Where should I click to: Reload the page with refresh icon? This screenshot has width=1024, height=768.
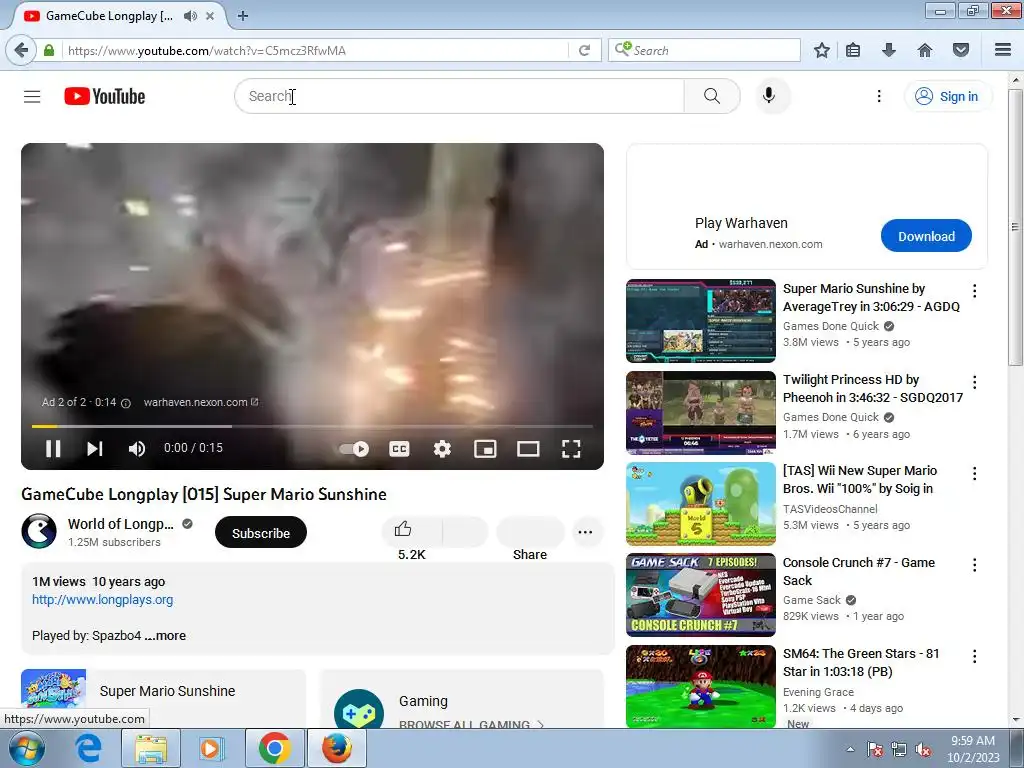[x=584, y=50]
